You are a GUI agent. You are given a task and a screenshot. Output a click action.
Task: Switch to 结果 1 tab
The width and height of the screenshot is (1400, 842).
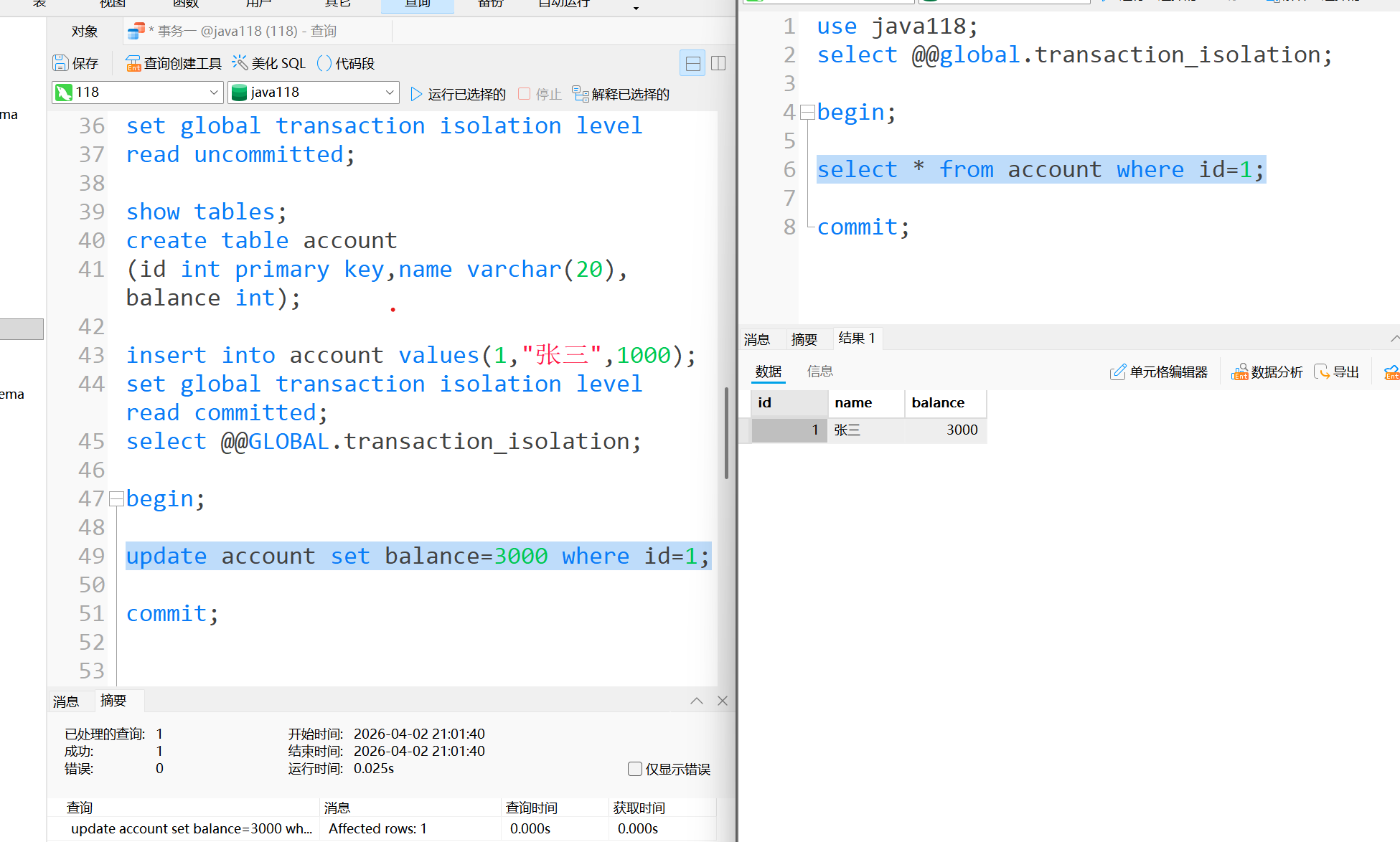(x=856, y=339)
